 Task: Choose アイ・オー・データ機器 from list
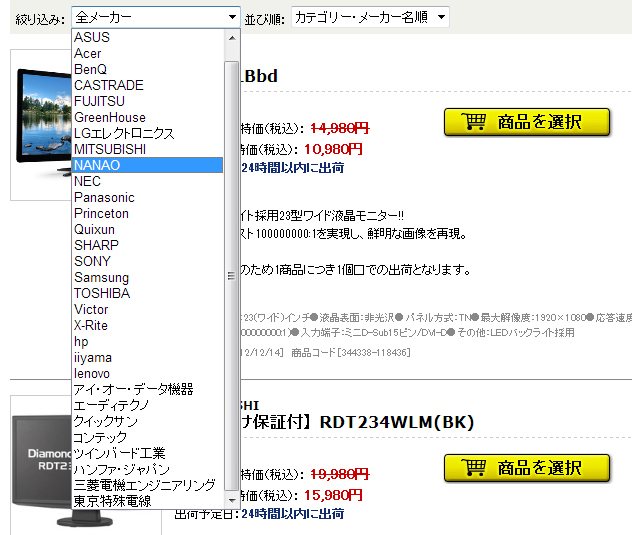click(148, 389)
